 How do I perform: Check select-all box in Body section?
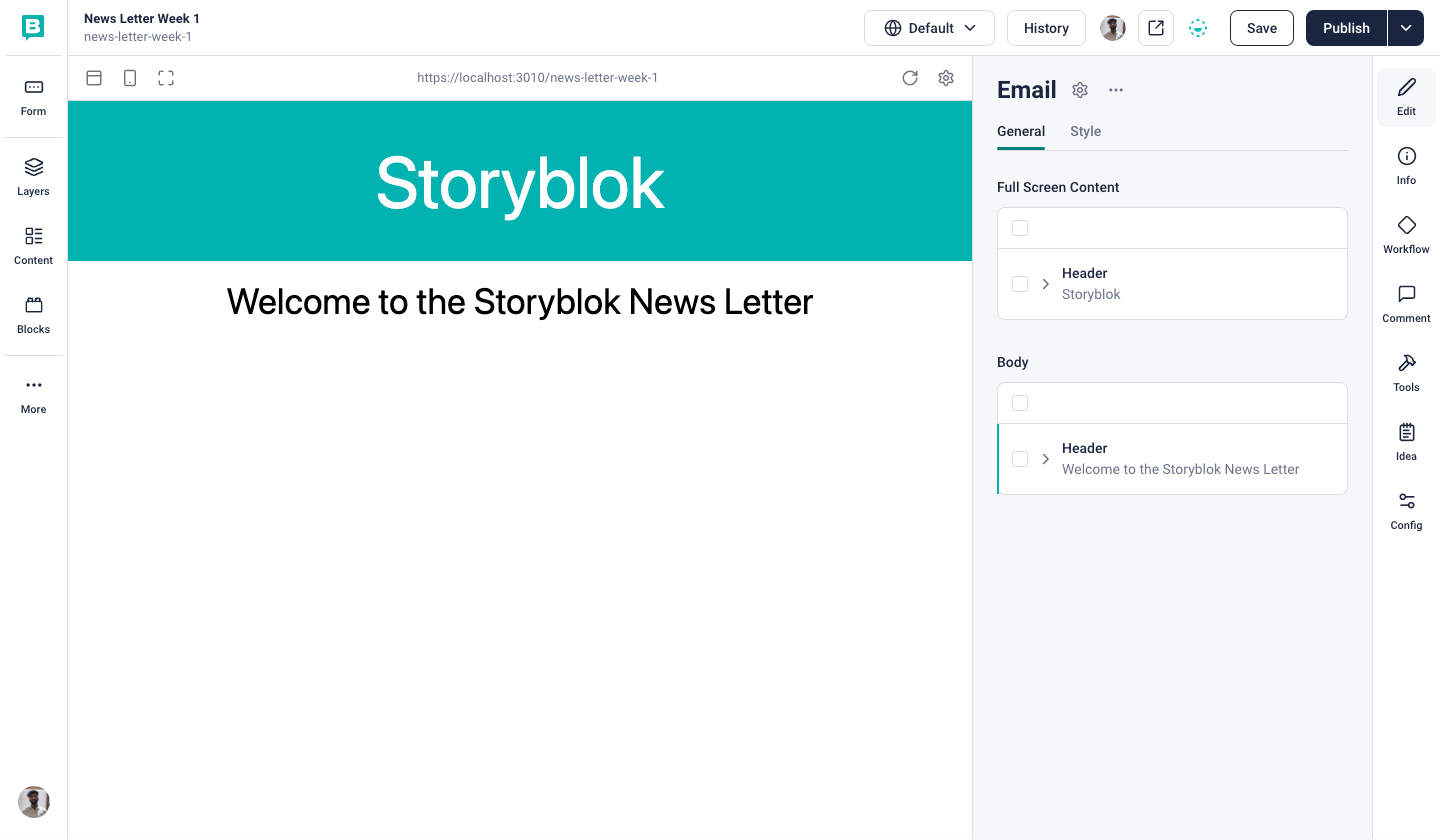[x=1020, y=403]
